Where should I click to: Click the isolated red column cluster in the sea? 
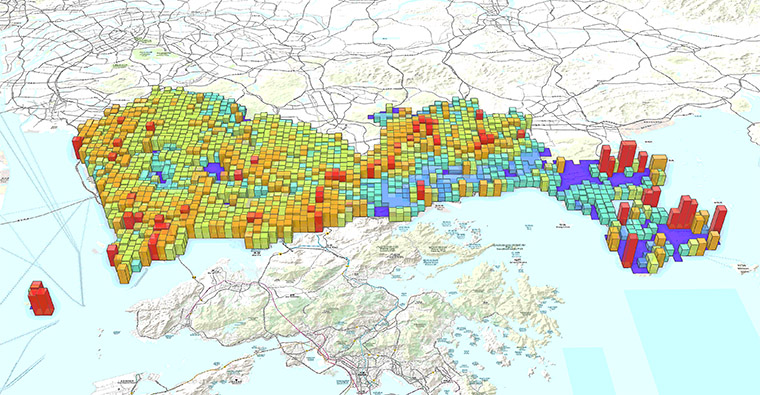(41, 298)
